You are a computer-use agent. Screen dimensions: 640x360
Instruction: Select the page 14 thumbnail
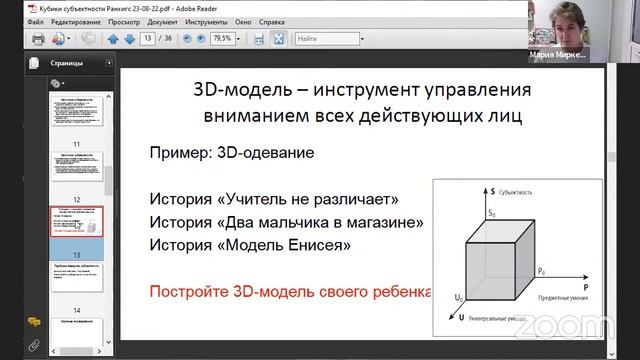[76, 277]
